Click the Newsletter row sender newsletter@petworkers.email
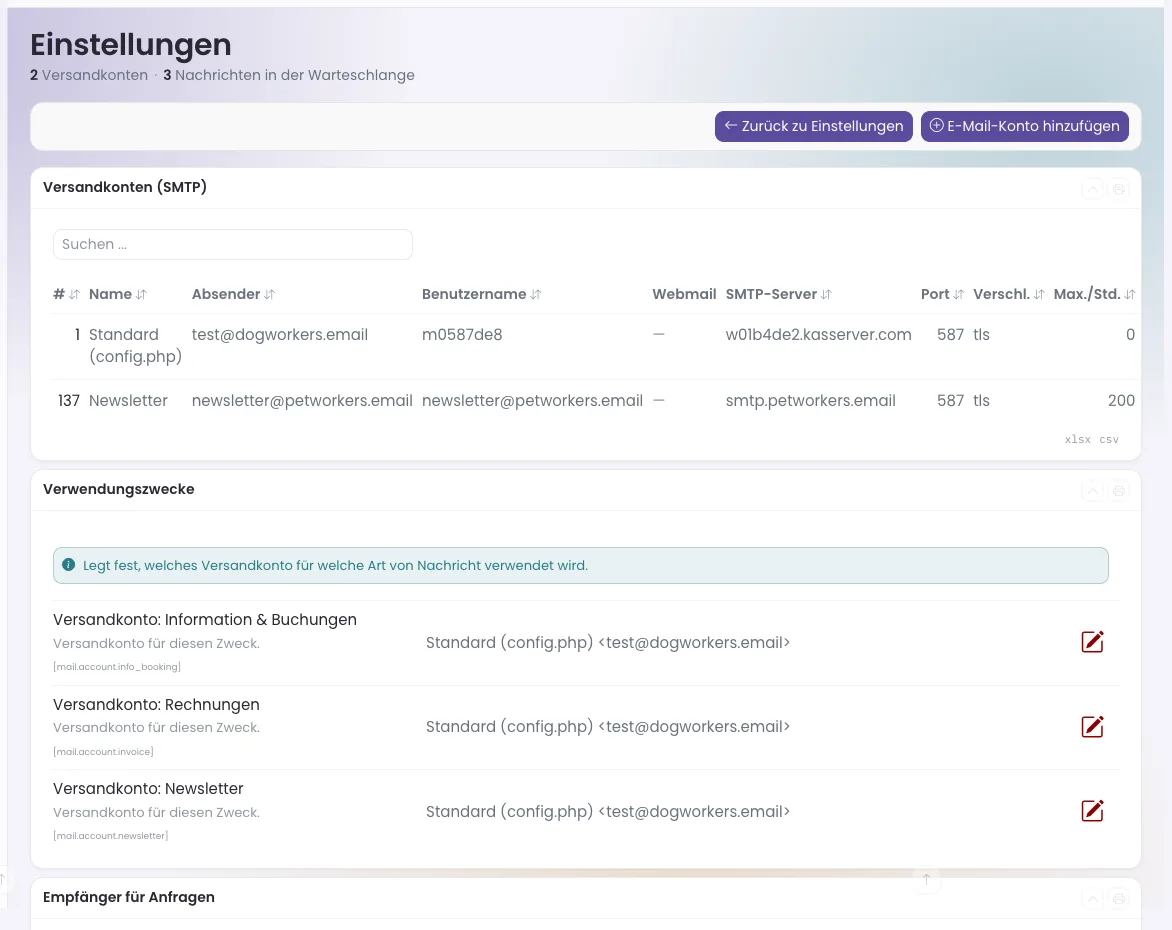Viewport: 1172px width, 930px height. pos(302,401)
